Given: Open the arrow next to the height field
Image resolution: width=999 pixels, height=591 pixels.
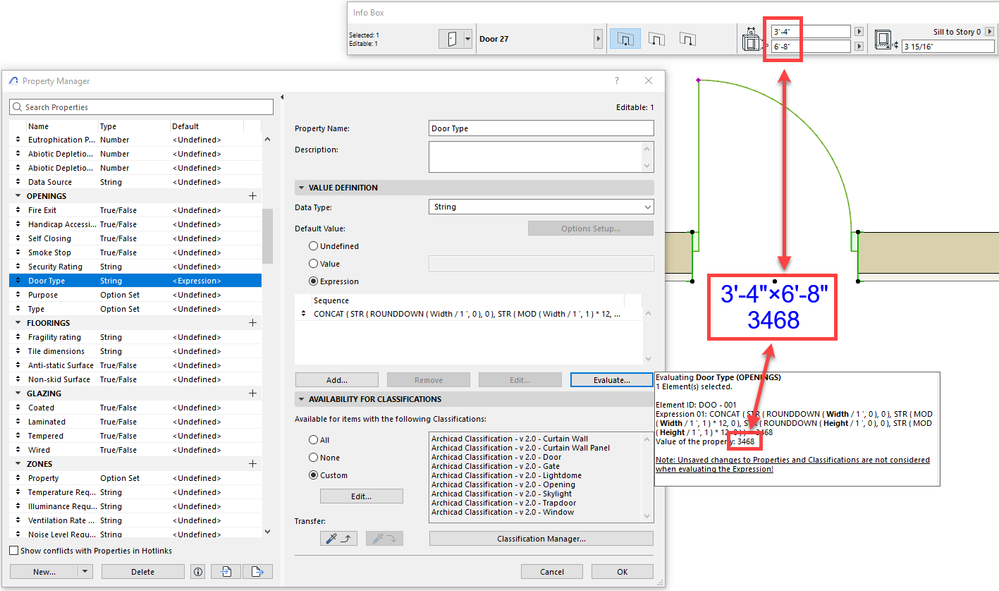Looking at the screenshot, I should pos(859,46).
